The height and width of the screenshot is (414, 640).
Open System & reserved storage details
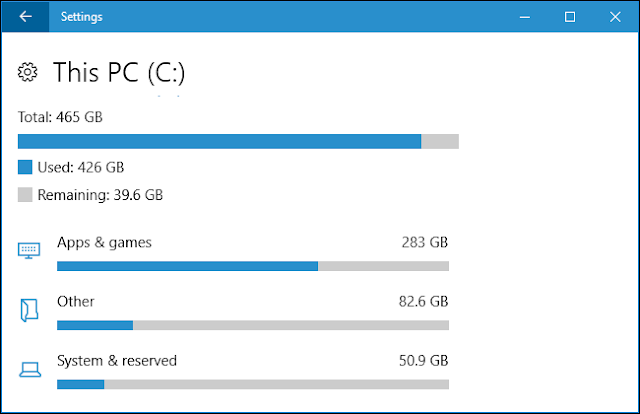[x=116, y=360]
